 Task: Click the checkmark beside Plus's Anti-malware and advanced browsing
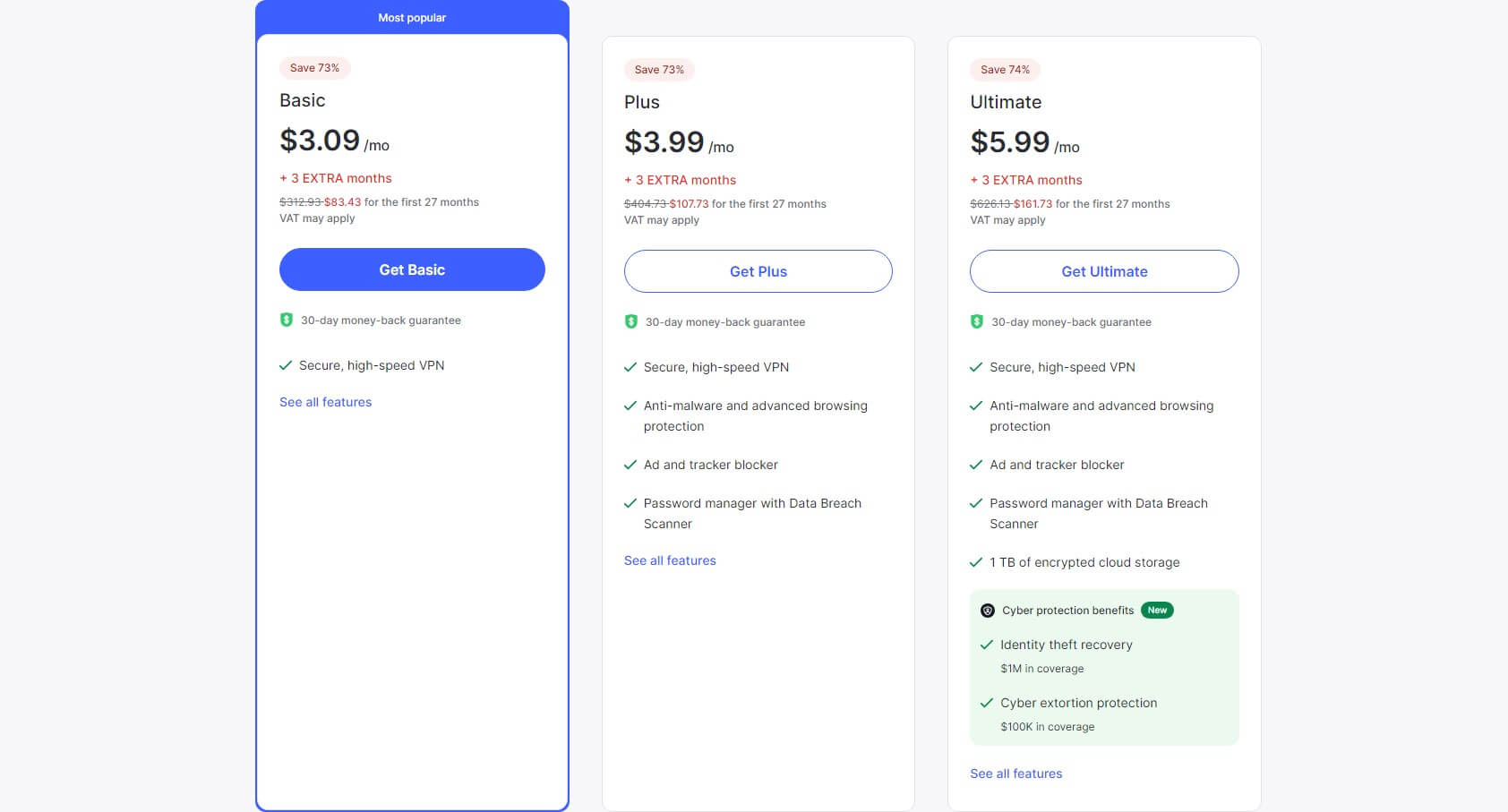[x=630, y=406]
